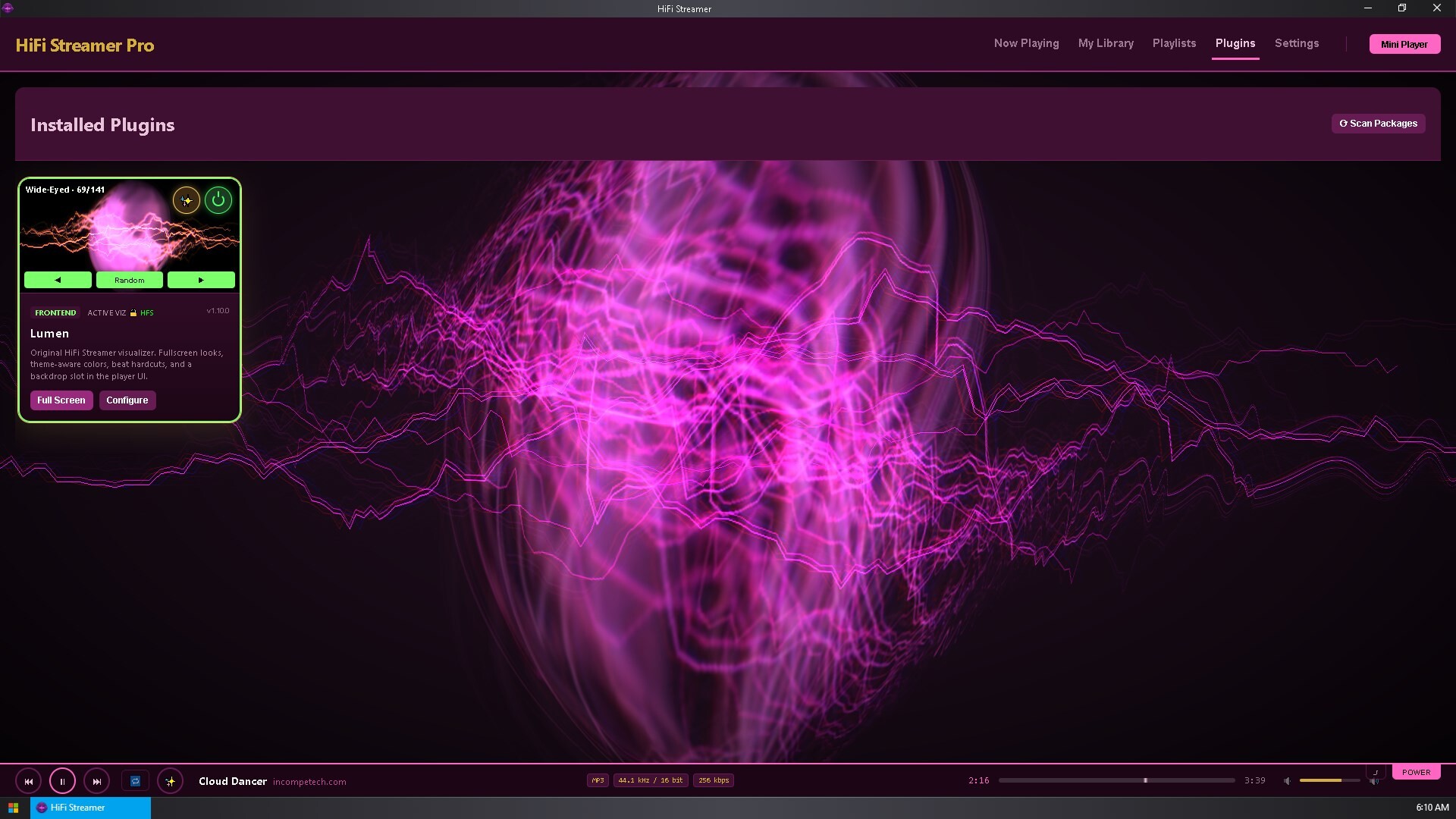Adjust the yellow volume slider

click(1329, 780)
